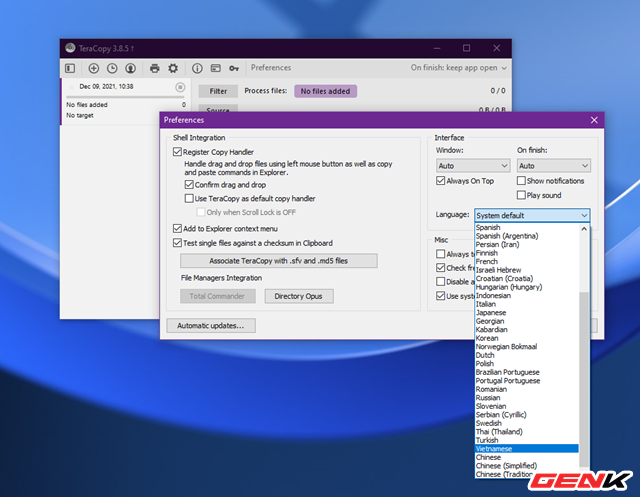Screen dimensions: 640x497
Task: Select Vietnamese from language list
Action: (x=527, y=448)
